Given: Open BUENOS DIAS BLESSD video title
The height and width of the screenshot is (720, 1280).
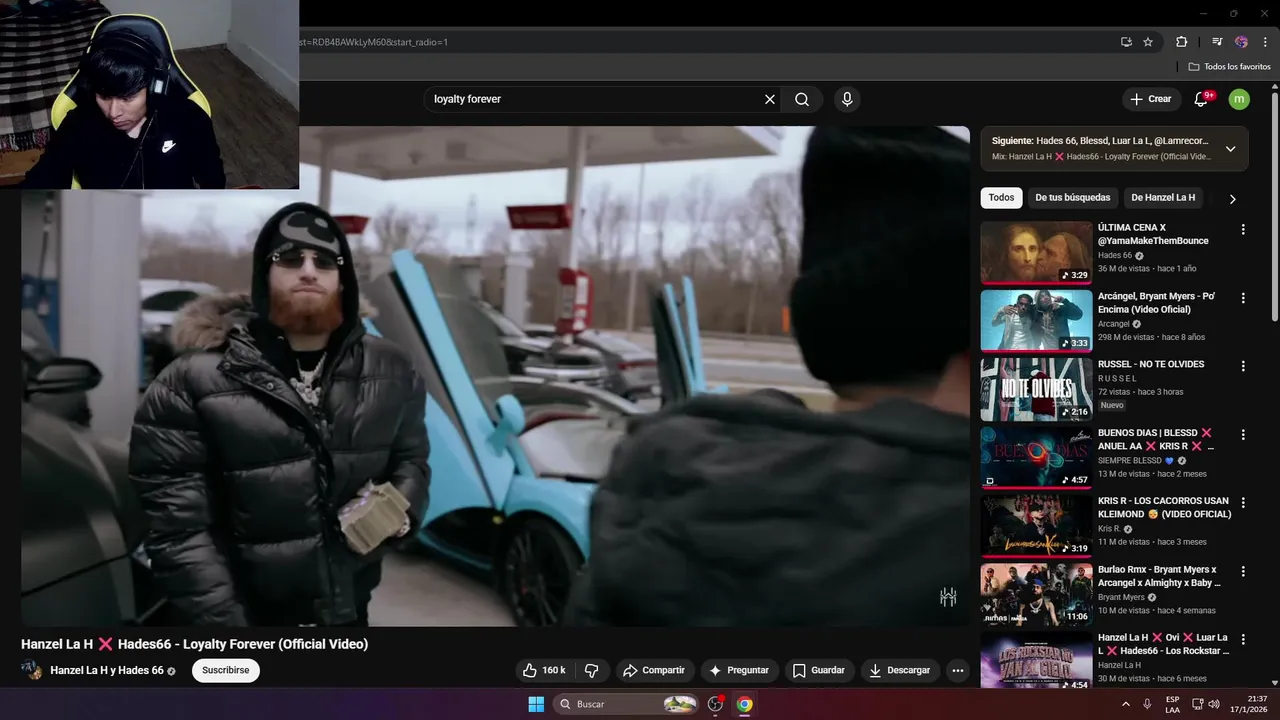Looking at the screenshot, I should pos(1155,440).
